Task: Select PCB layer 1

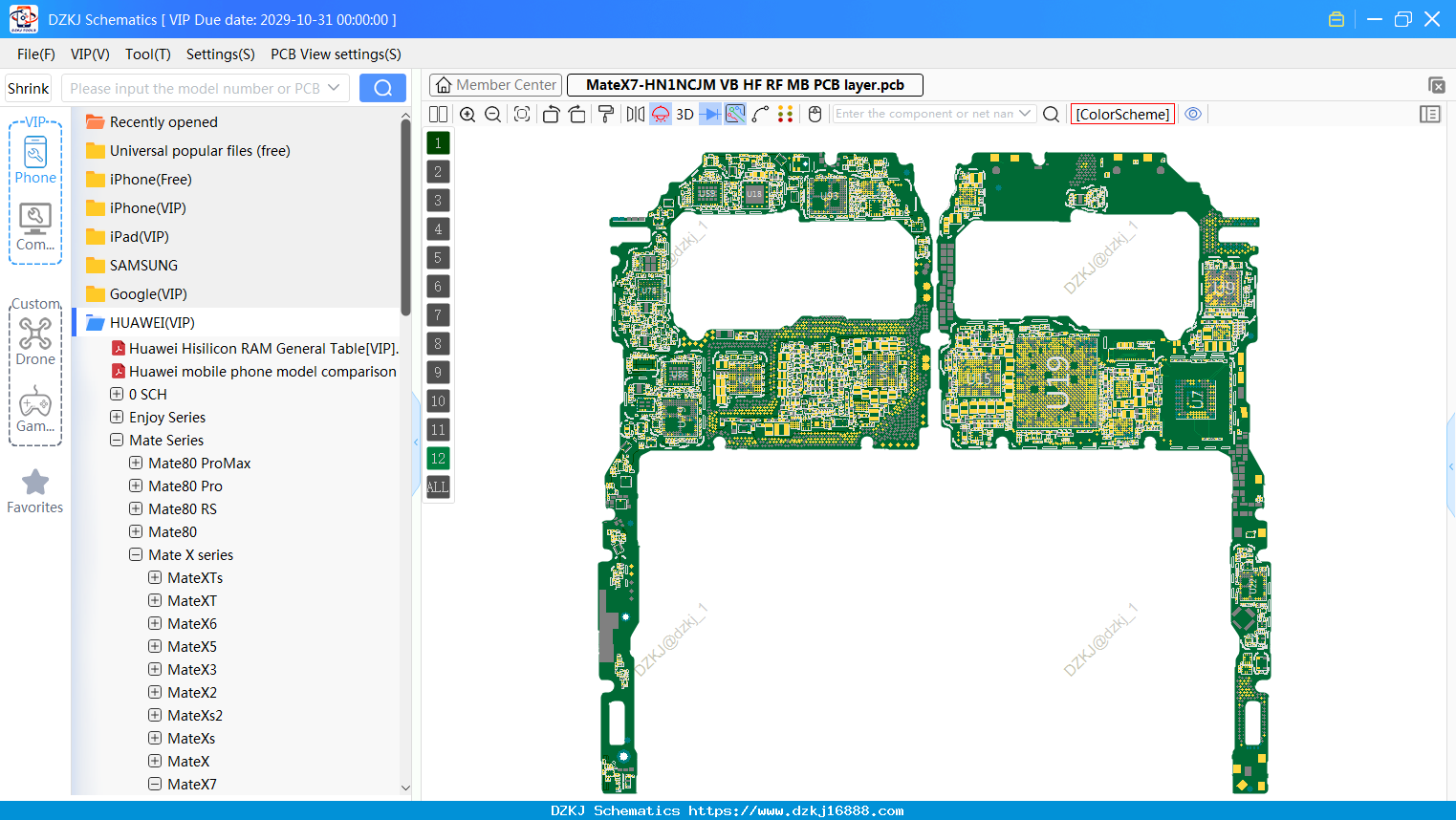Action: 438,143
